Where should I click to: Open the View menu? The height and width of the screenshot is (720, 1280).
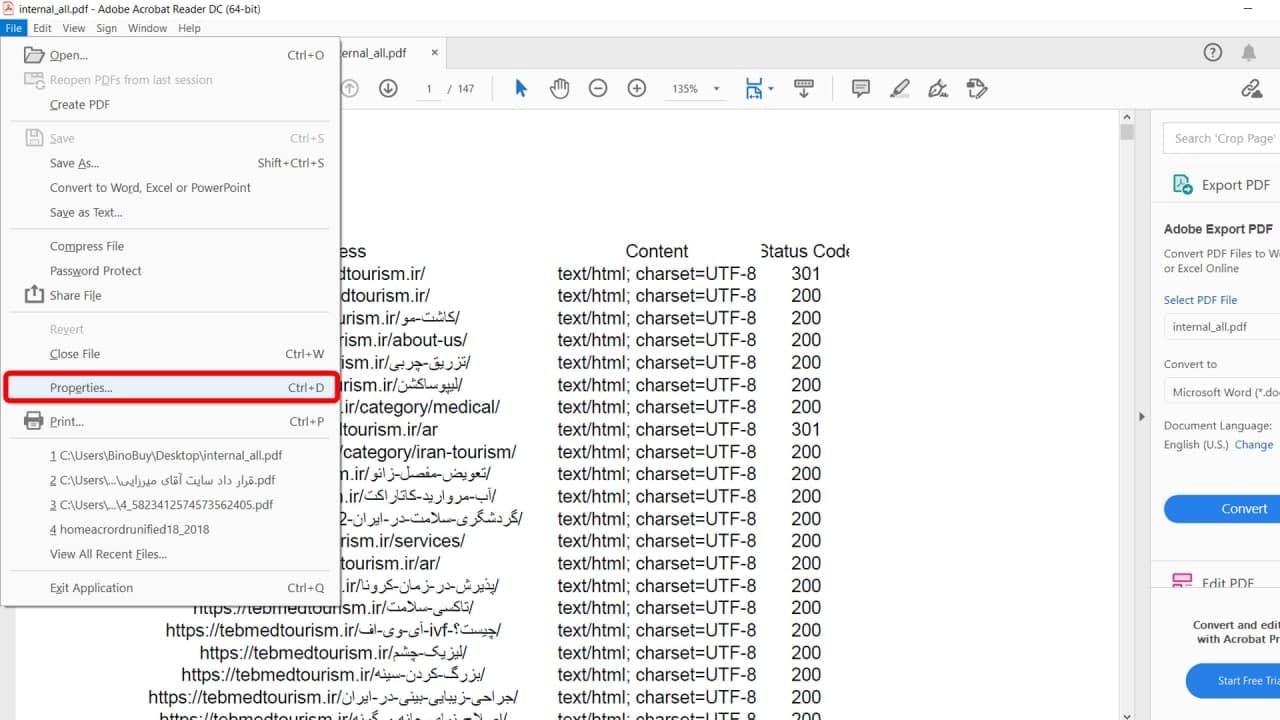coord(74,28)
